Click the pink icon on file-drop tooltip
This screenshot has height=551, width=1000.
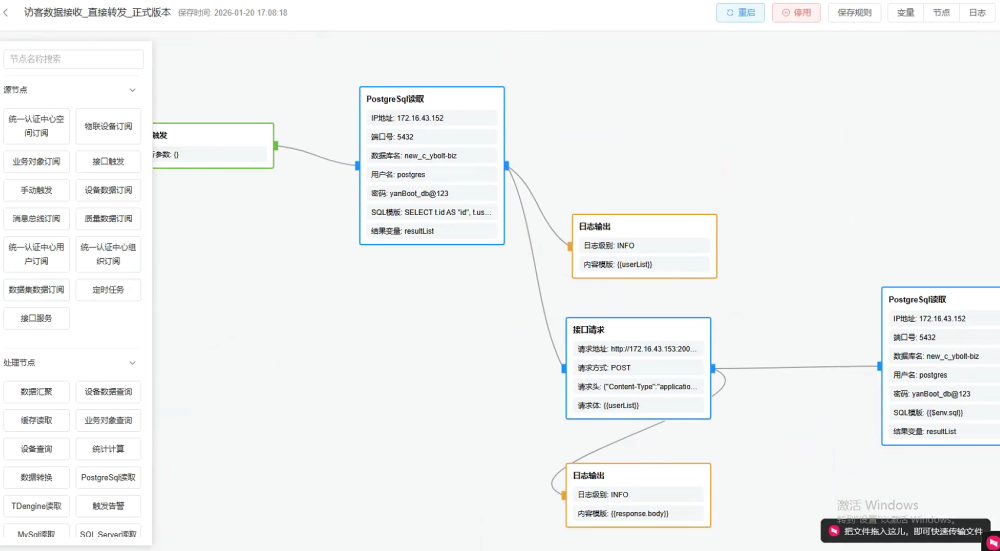click(832, 530)
